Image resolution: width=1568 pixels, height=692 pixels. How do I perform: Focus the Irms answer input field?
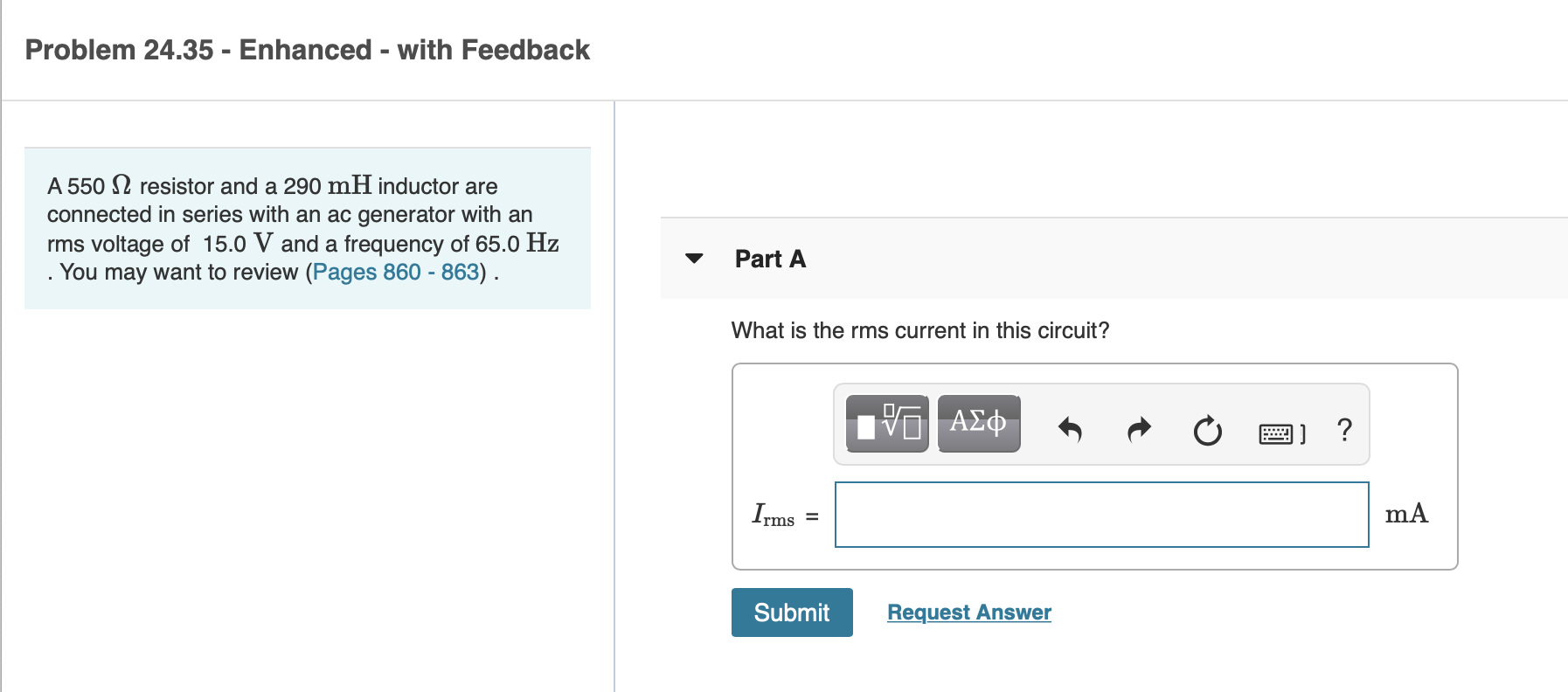(x=1101, y=515)
